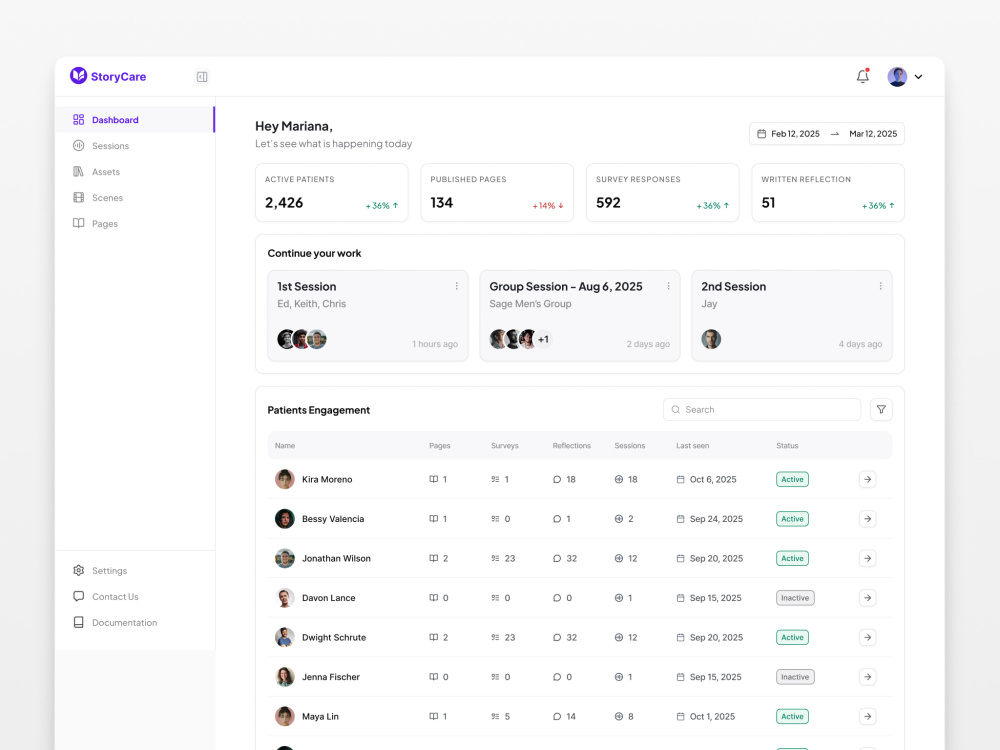
Task: Click Kira Moreno's Active status badge
Action: (x=792, y=480)
